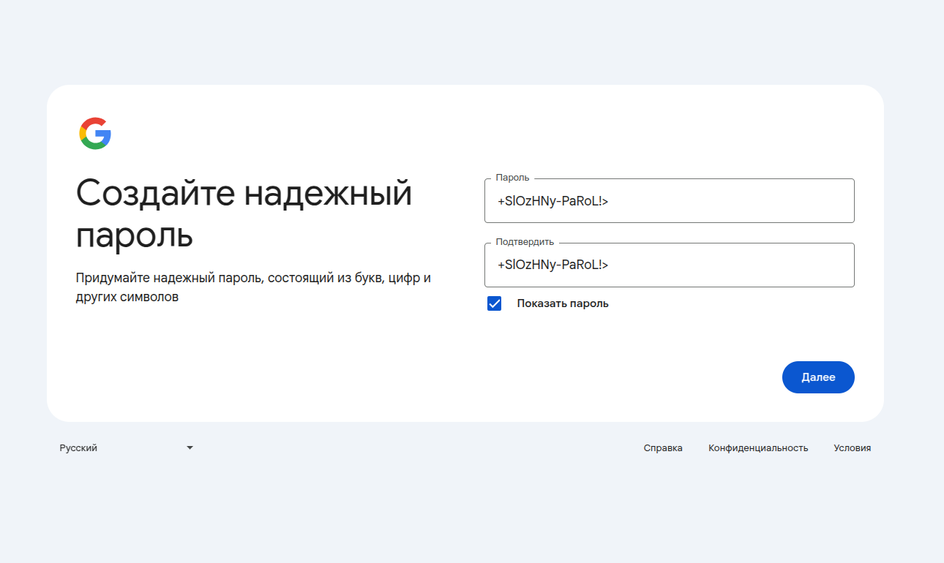The image size is (944, 563).
Task: Click the Google logo icon
Action: [x=95, y=133]
